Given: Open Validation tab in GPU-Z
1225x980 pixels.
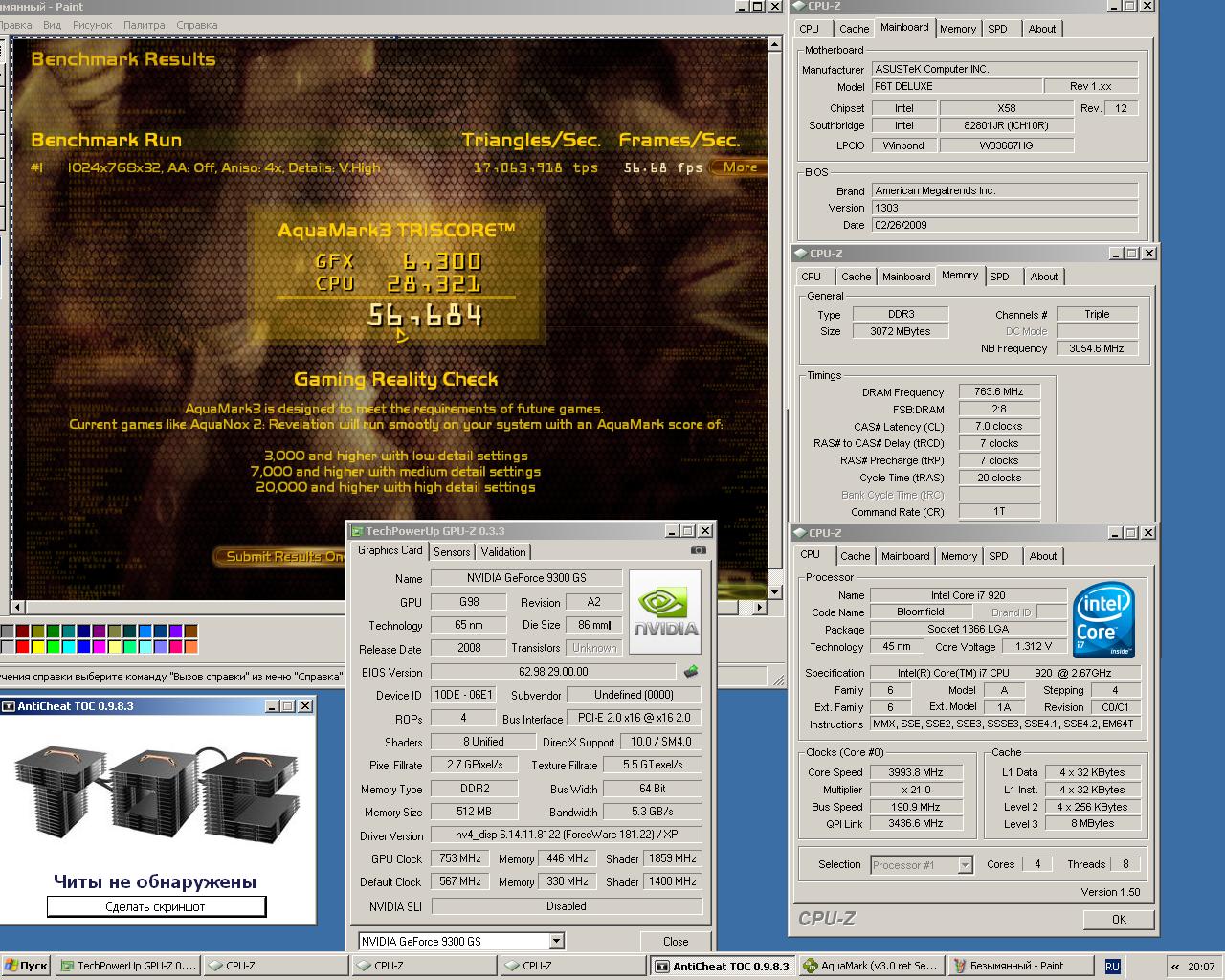Looking at the screenshot, I should coord(503,552).
